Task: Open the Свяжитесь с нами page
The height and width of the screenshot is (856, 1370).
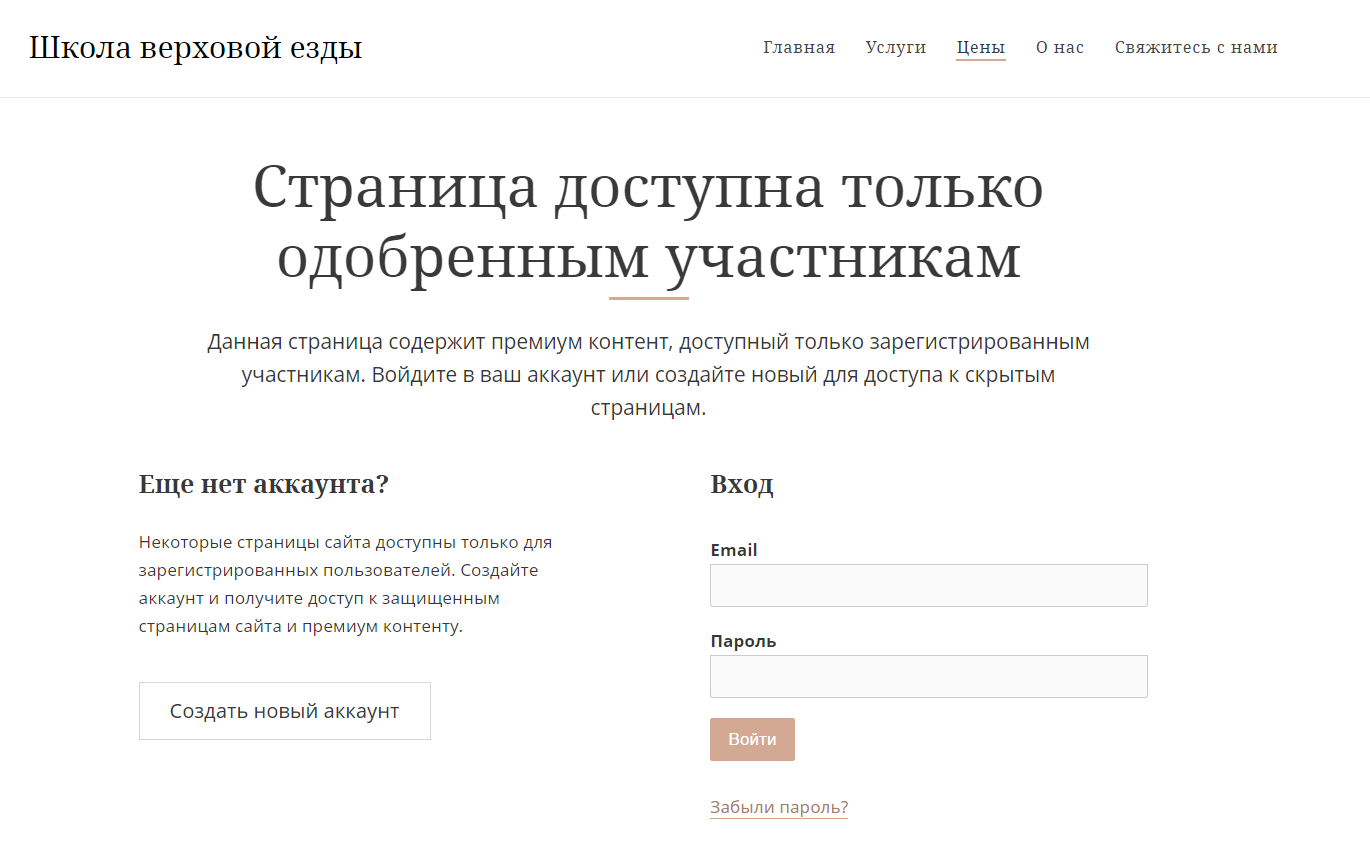Action: (1196, 47)
